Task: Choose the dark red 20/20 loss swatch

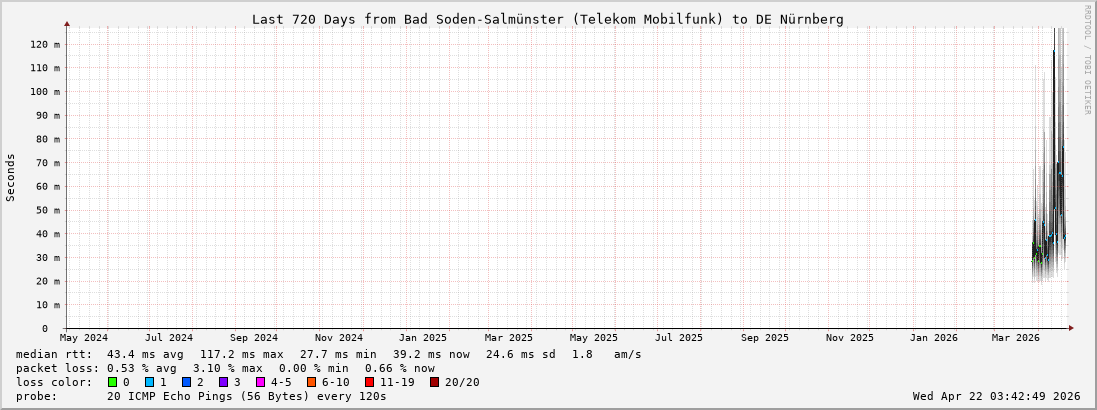Action: [x=434, y=382]
